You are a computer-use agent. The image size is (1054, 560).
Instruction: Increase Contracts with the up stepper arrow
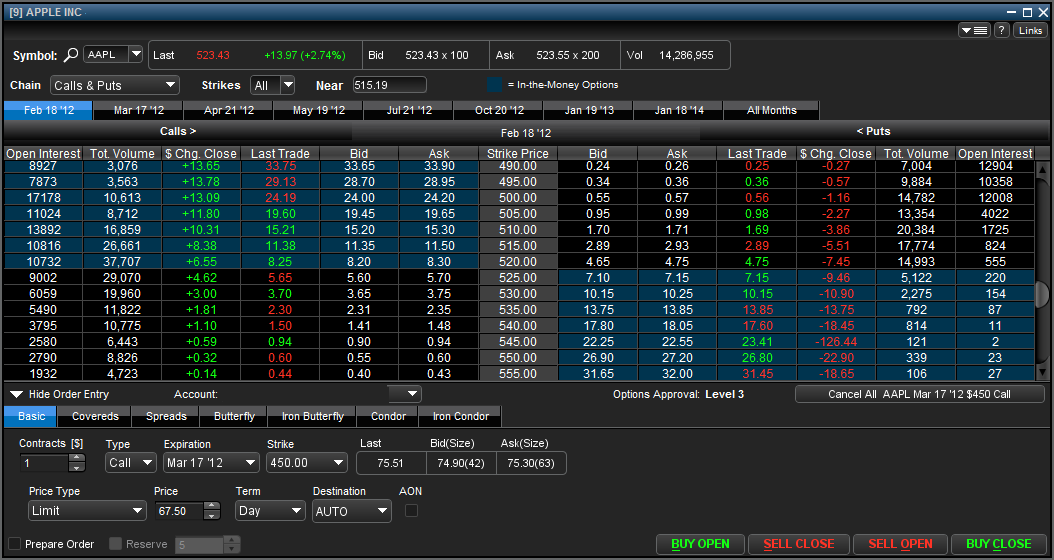pos(77,458)
